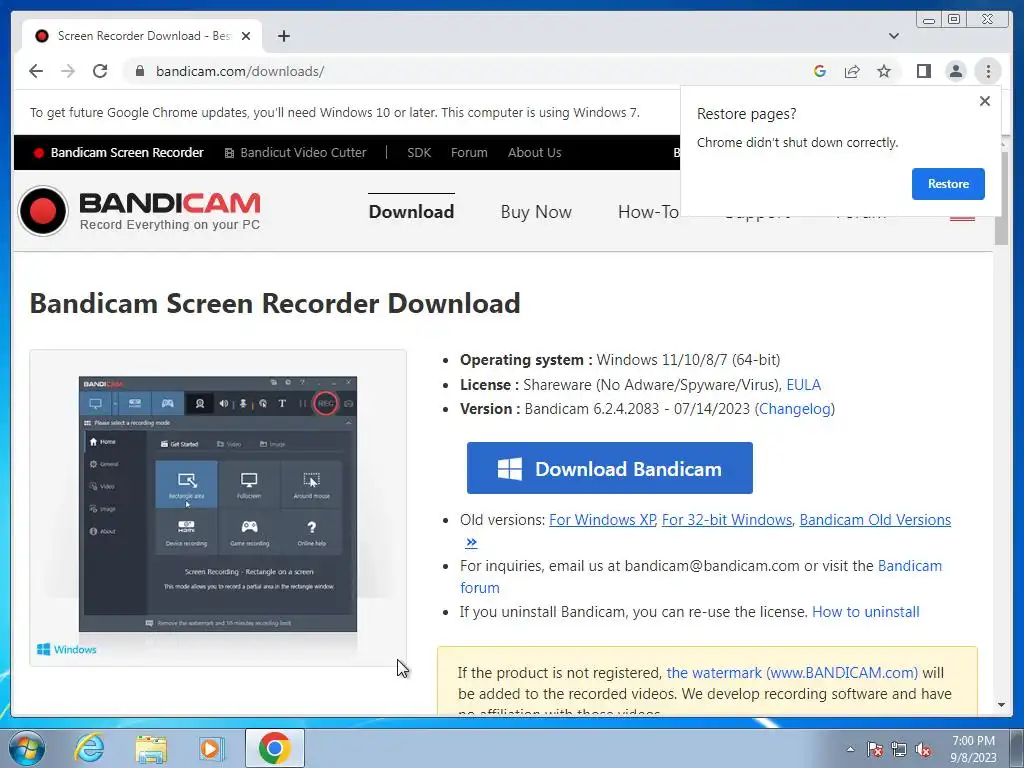Screen dimensions: 1024x768
Task: Open Windows Explorer from taskbar
Action: tap(151, 748)
